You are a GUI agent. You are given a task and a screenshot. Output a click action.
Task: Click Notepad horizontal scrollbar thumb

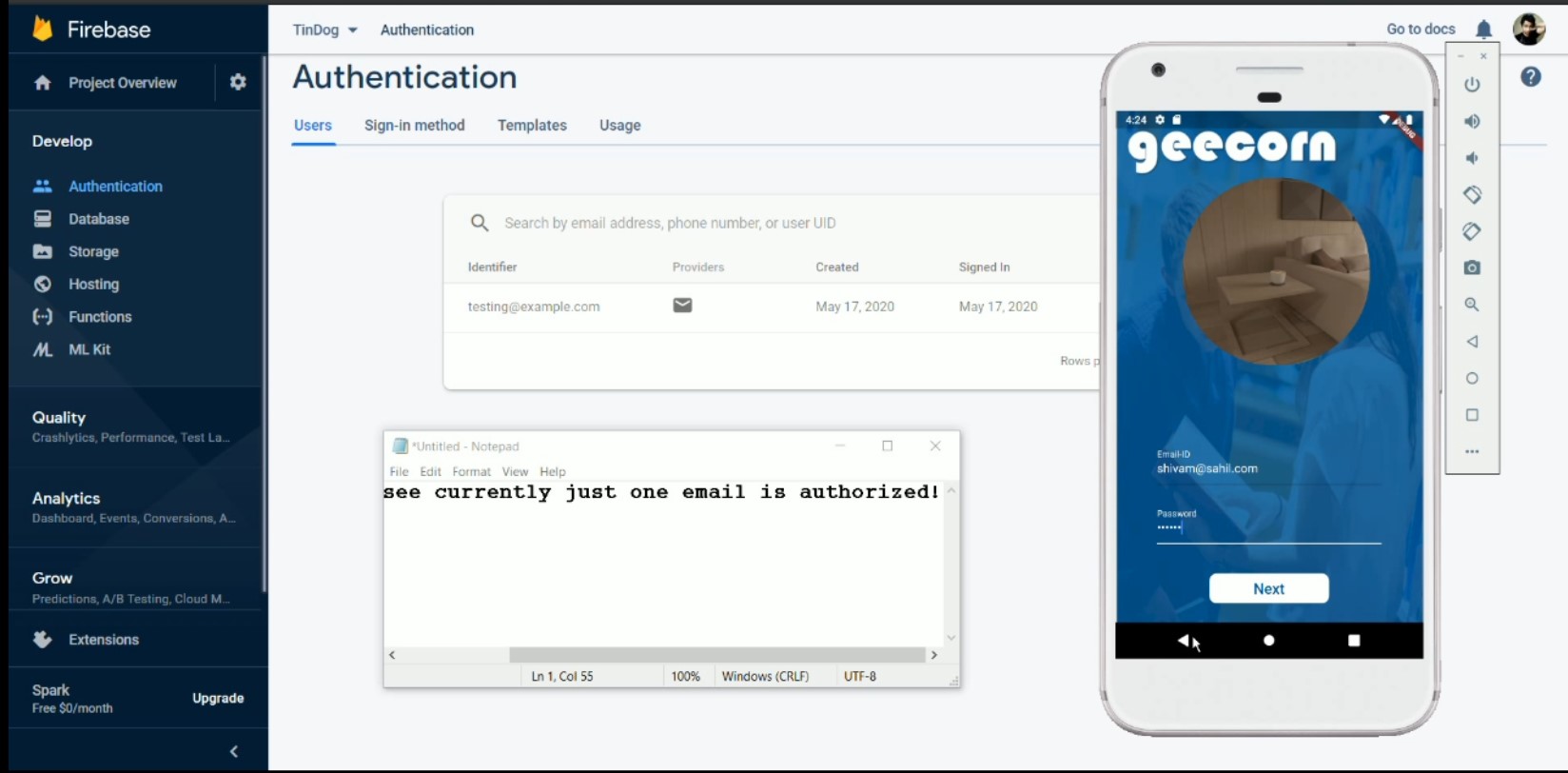(717, 655)
